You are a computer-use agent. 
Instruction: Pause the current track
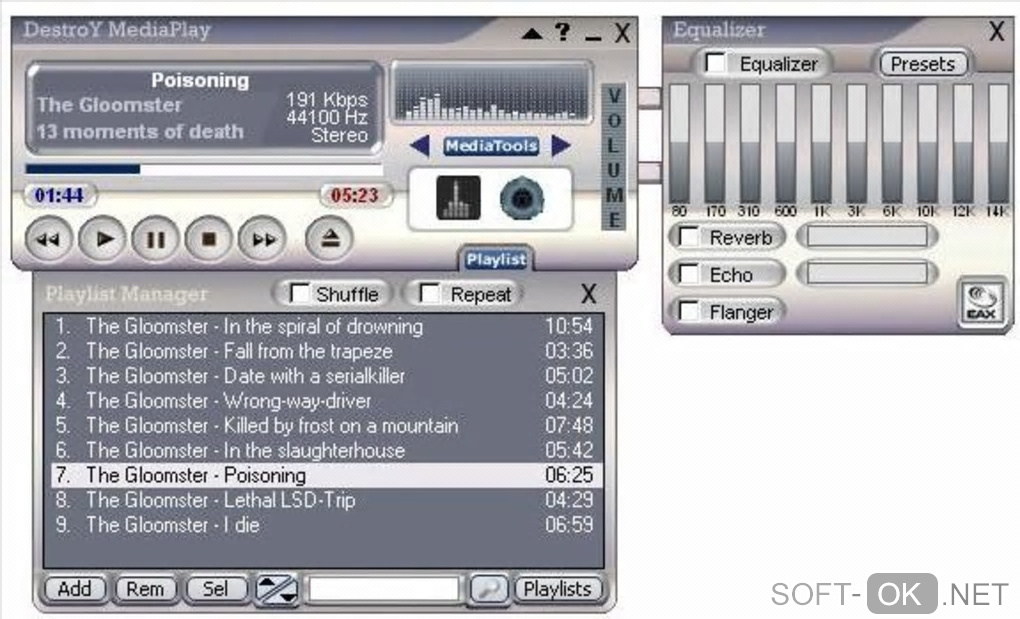point(155,239)
